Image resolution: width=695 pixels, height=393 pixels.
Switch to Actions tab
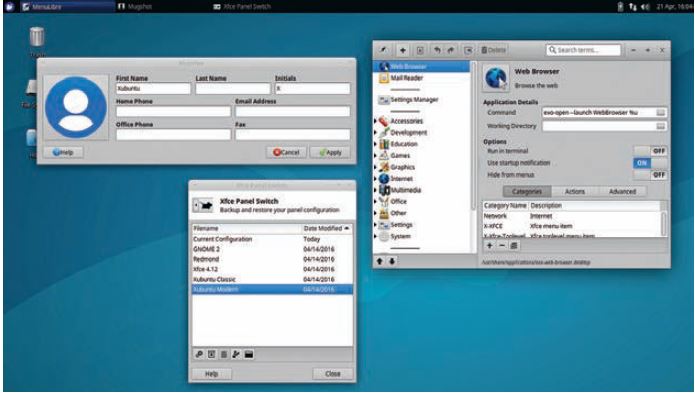[575, 191]
